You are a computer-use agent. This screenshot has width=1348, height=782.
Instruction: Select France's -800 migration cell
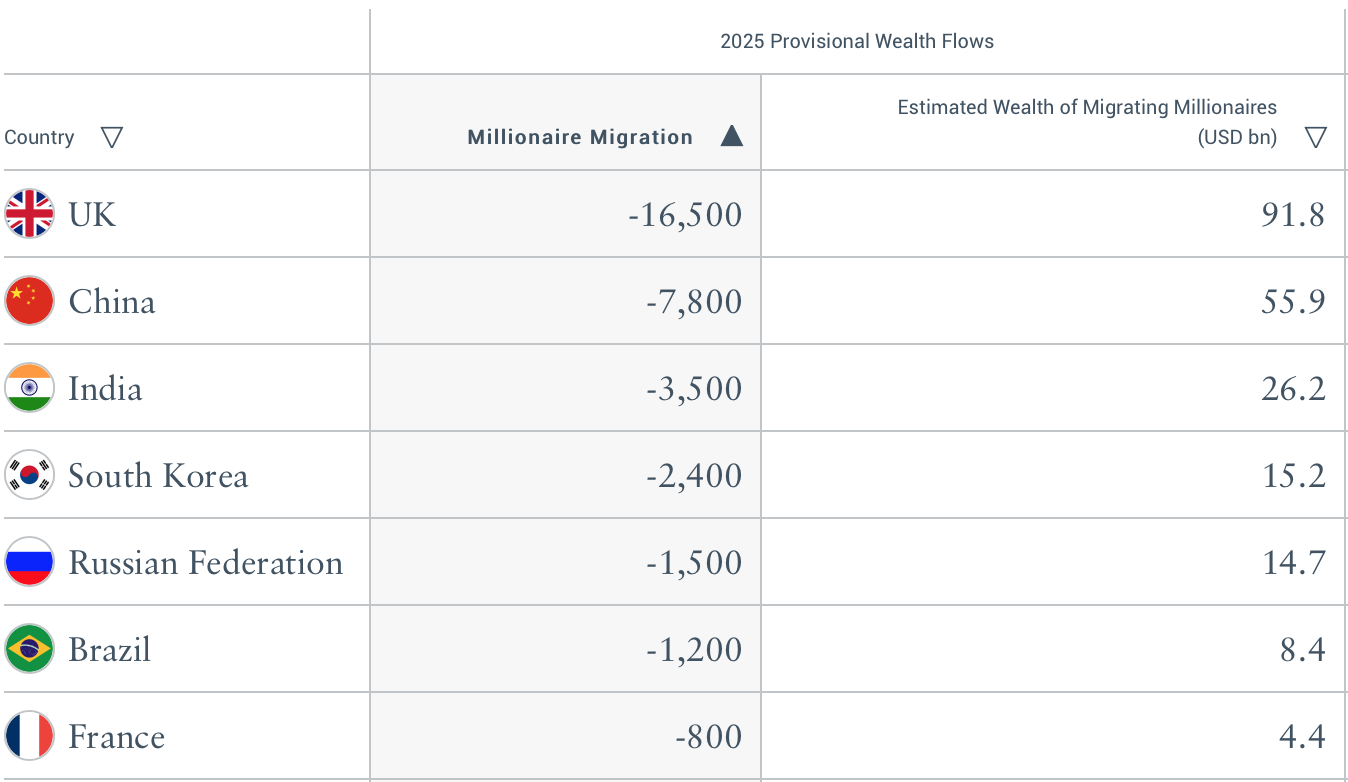[x=708, y=737]
